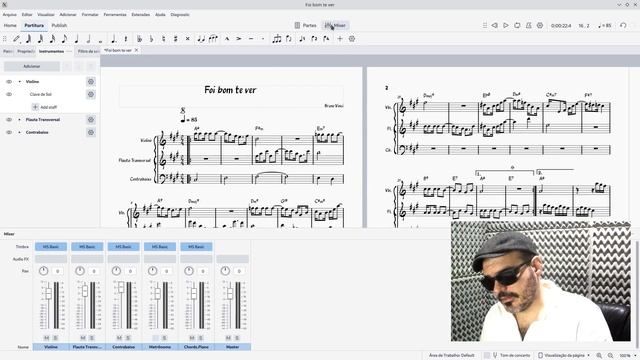Screen dimensions: 640x360
Task: Click the add plus toolbar icon
Action: [340, 39]
